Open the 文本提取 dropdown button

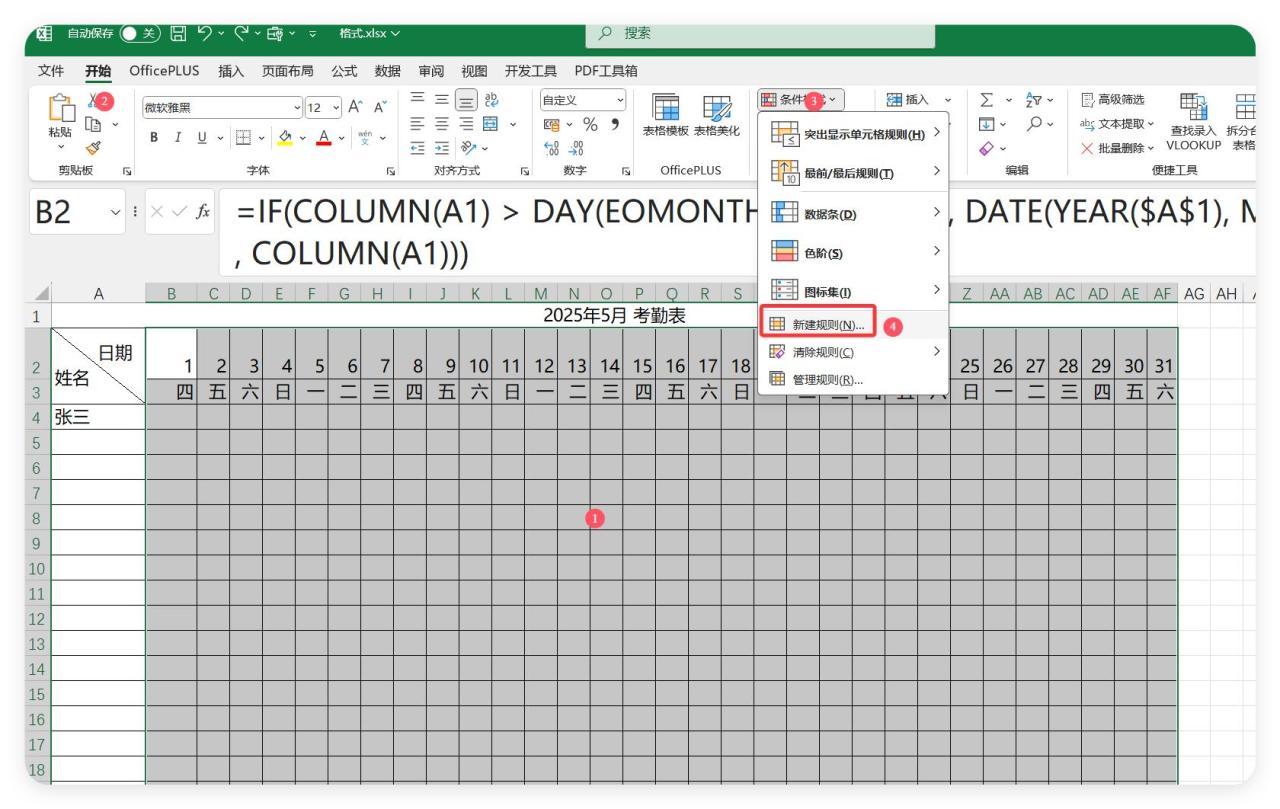tap(1118, 124)
